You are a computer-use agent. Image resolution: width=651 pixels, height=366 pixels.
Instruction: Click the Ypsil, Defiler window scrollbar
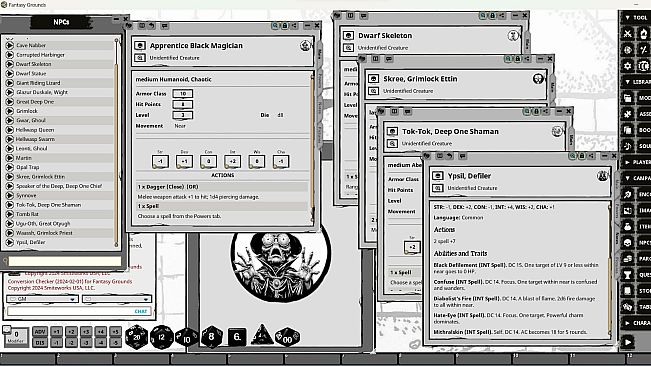tap(610, 270)
